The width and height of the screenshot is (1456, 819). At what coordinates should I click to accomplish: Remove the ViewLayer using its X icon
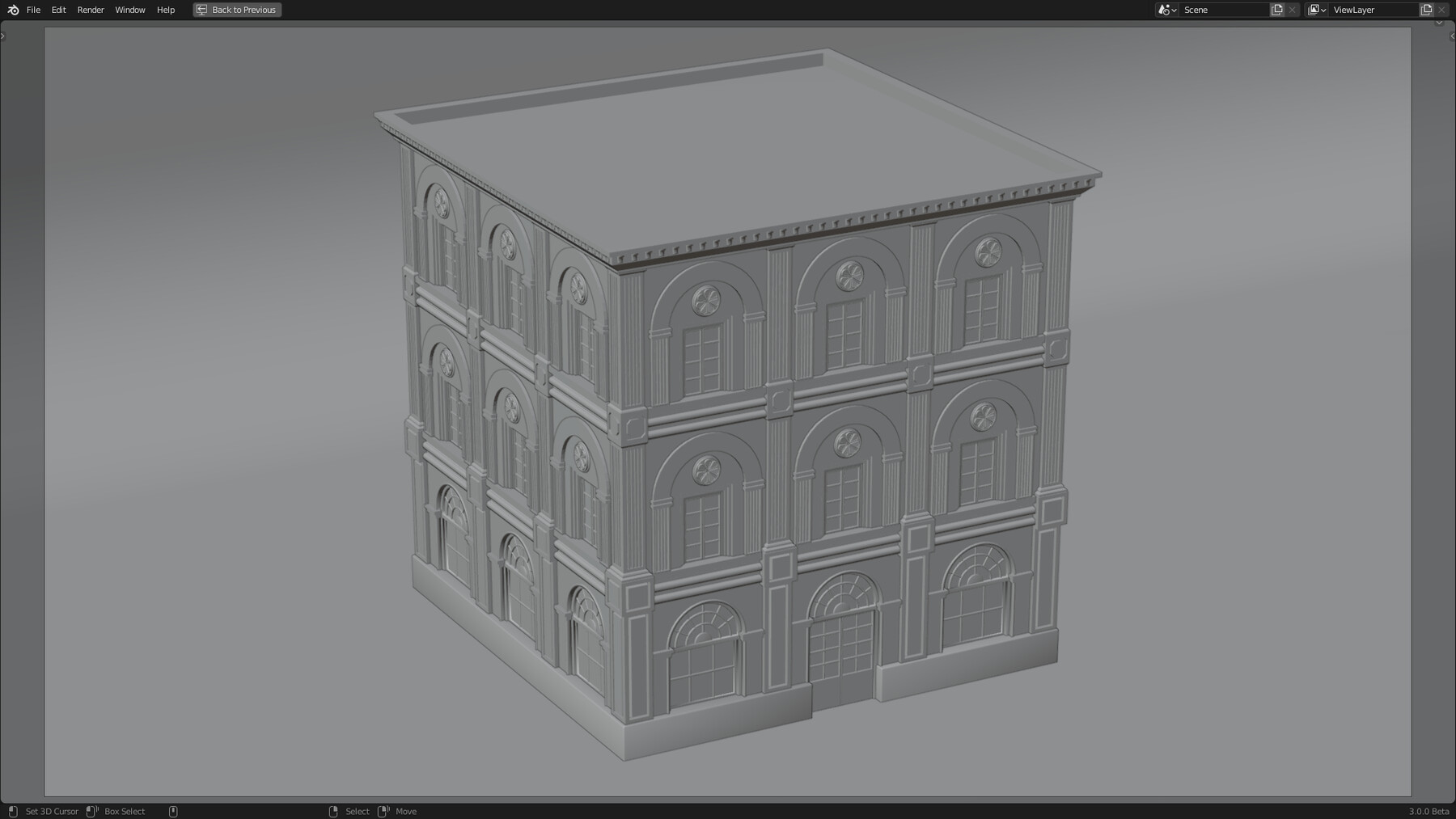1442,9
